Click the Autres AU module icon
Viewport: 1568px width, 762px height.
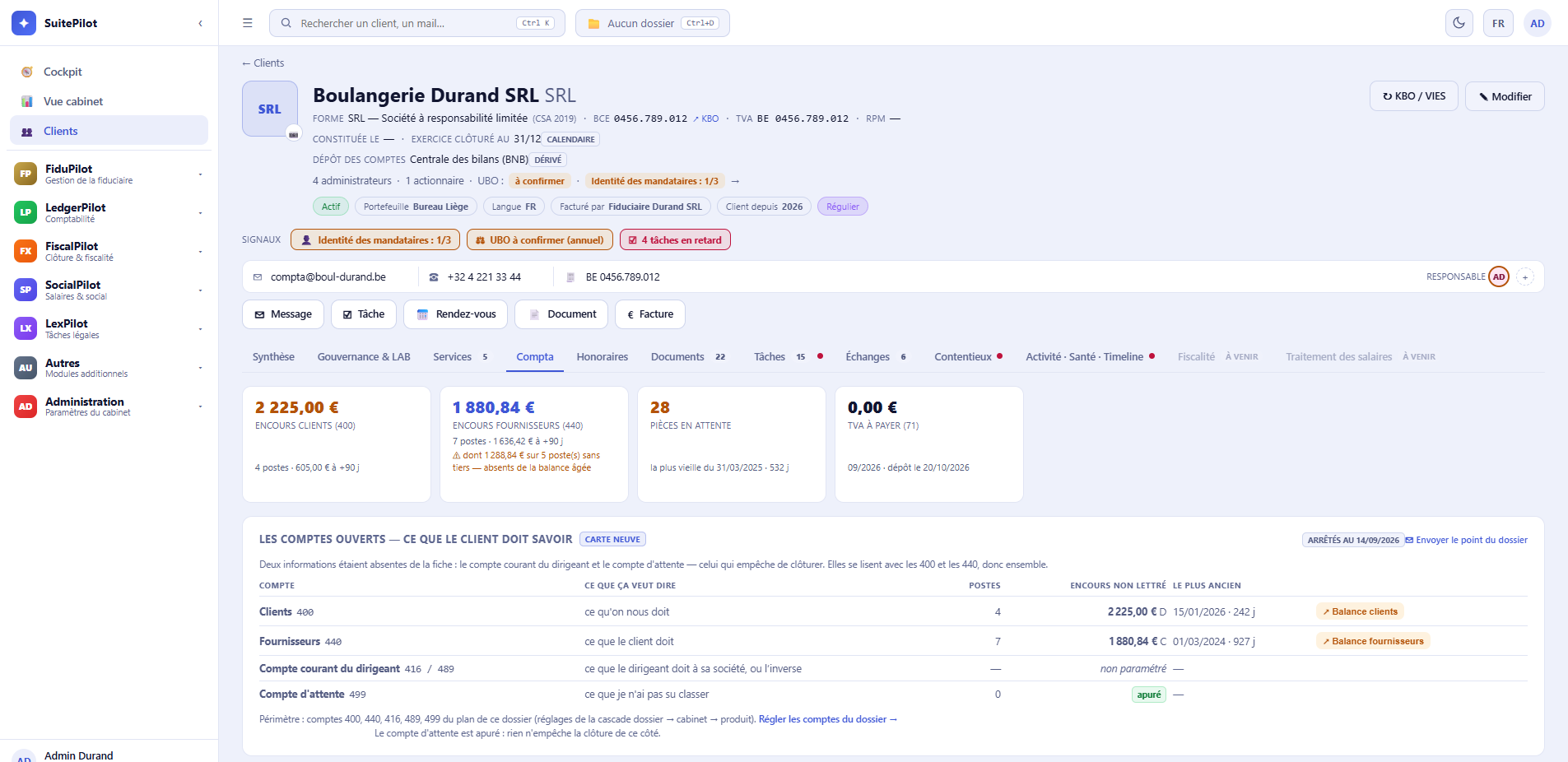click(x=26, y=368)
